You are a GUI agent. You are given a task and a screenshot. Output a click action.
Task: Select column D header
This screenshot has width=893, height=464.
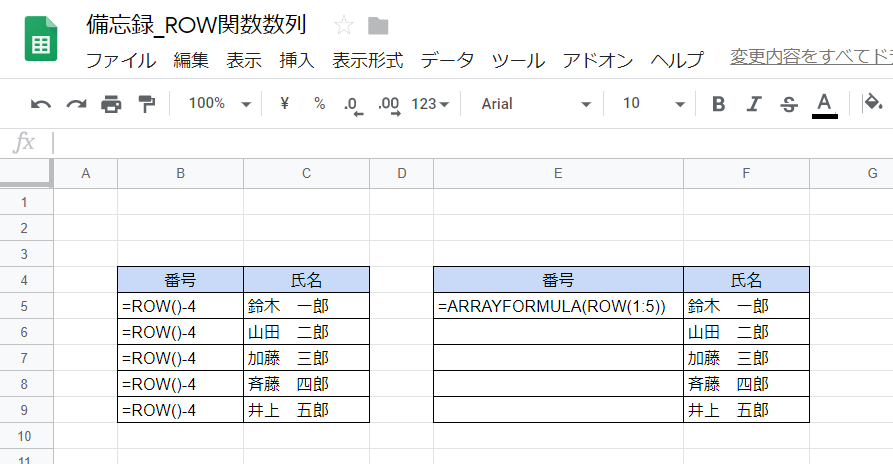tap(402, 174)
